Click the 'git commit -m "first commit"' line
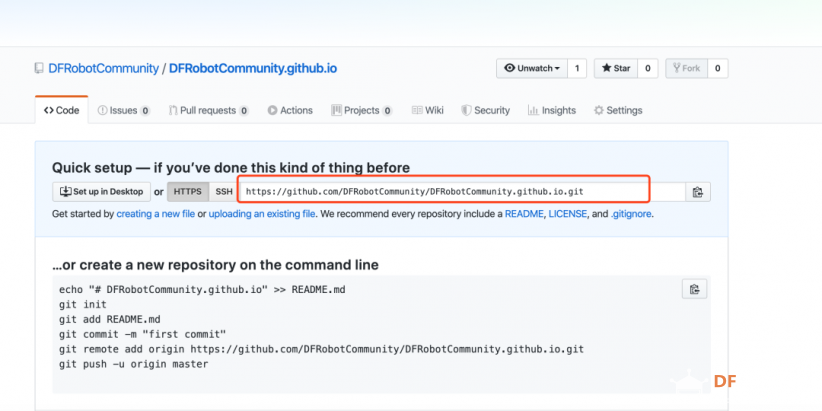The image size is (822, 411). coord(143,334)
